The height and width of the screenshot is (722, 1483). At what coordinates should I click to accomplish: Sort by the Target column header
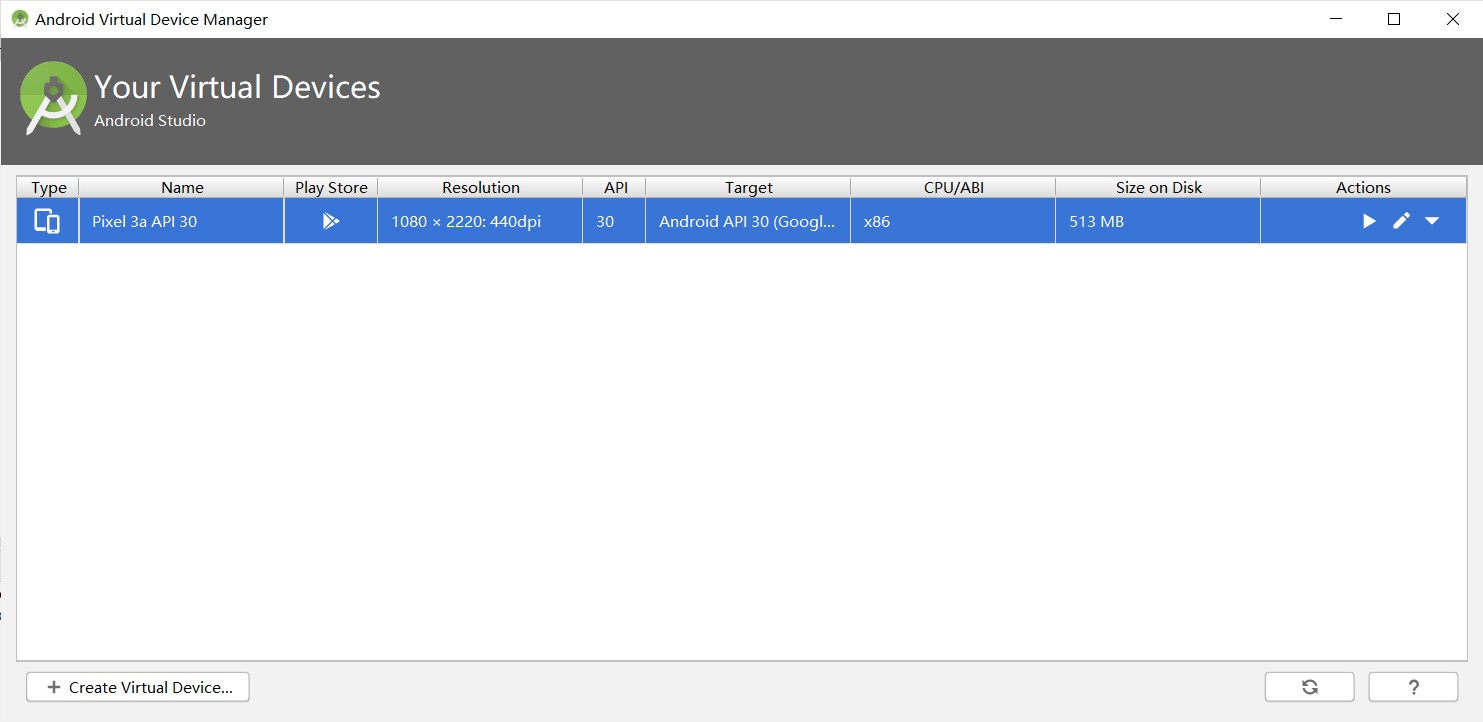coord(748,187)
